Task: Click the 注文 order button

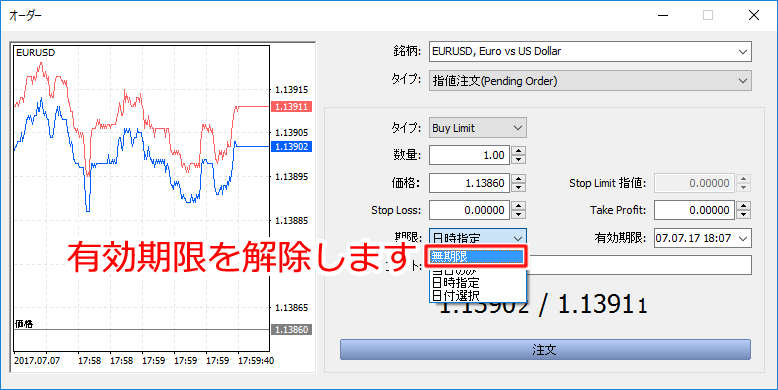Action: tap(545, 350)
